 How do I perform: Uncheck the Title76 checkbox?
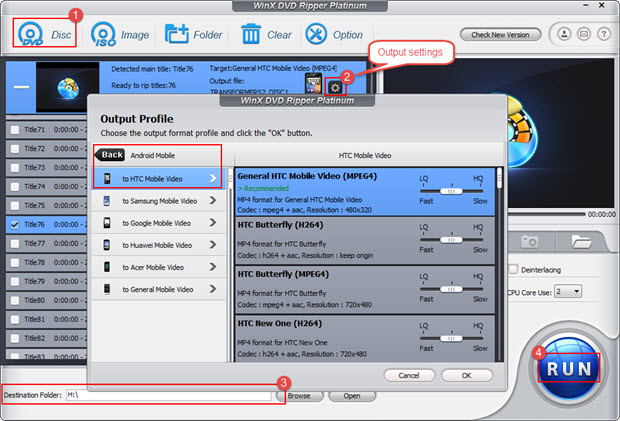coord(15,225)
